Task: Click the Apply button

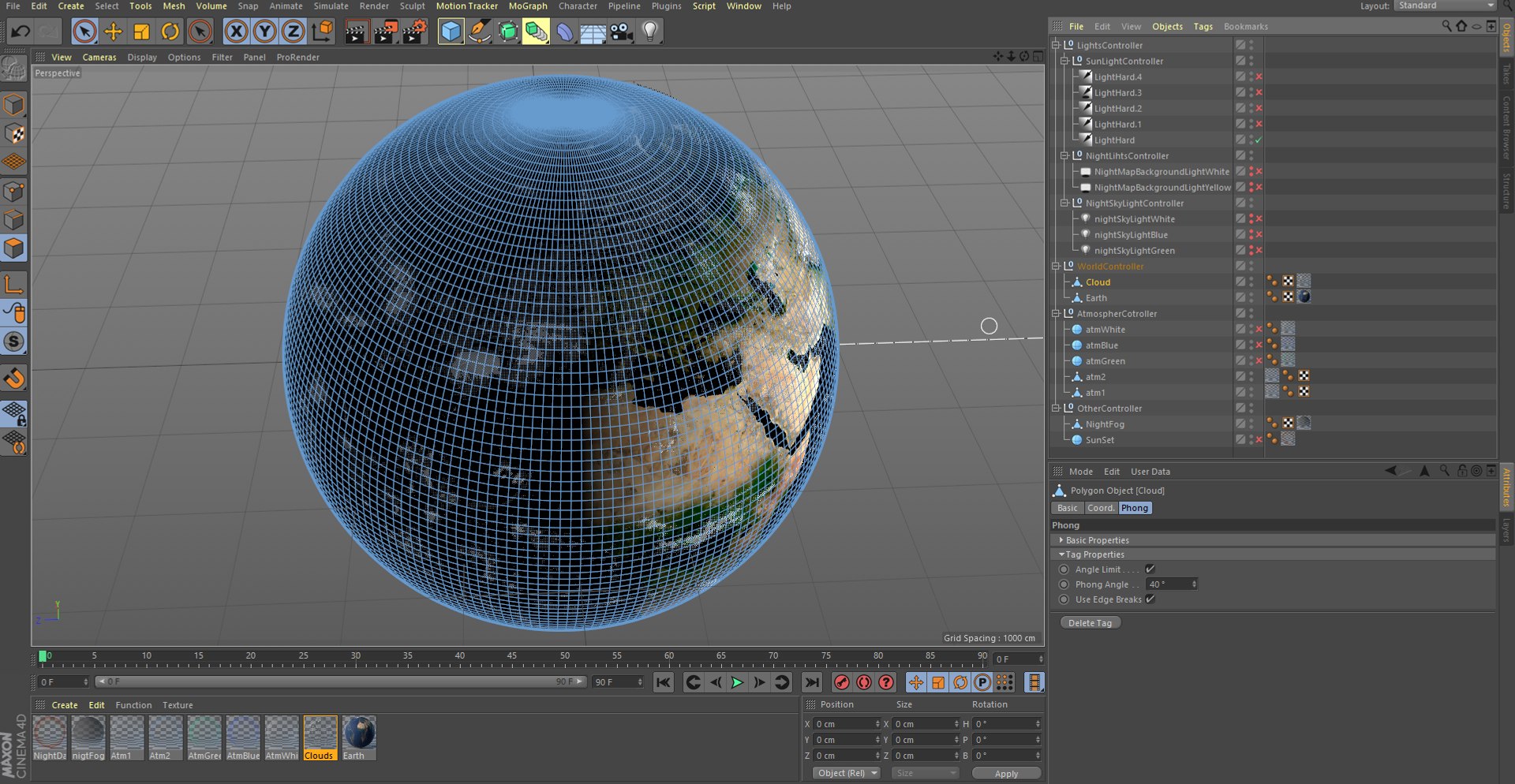Action: [x=1006, y=775]
